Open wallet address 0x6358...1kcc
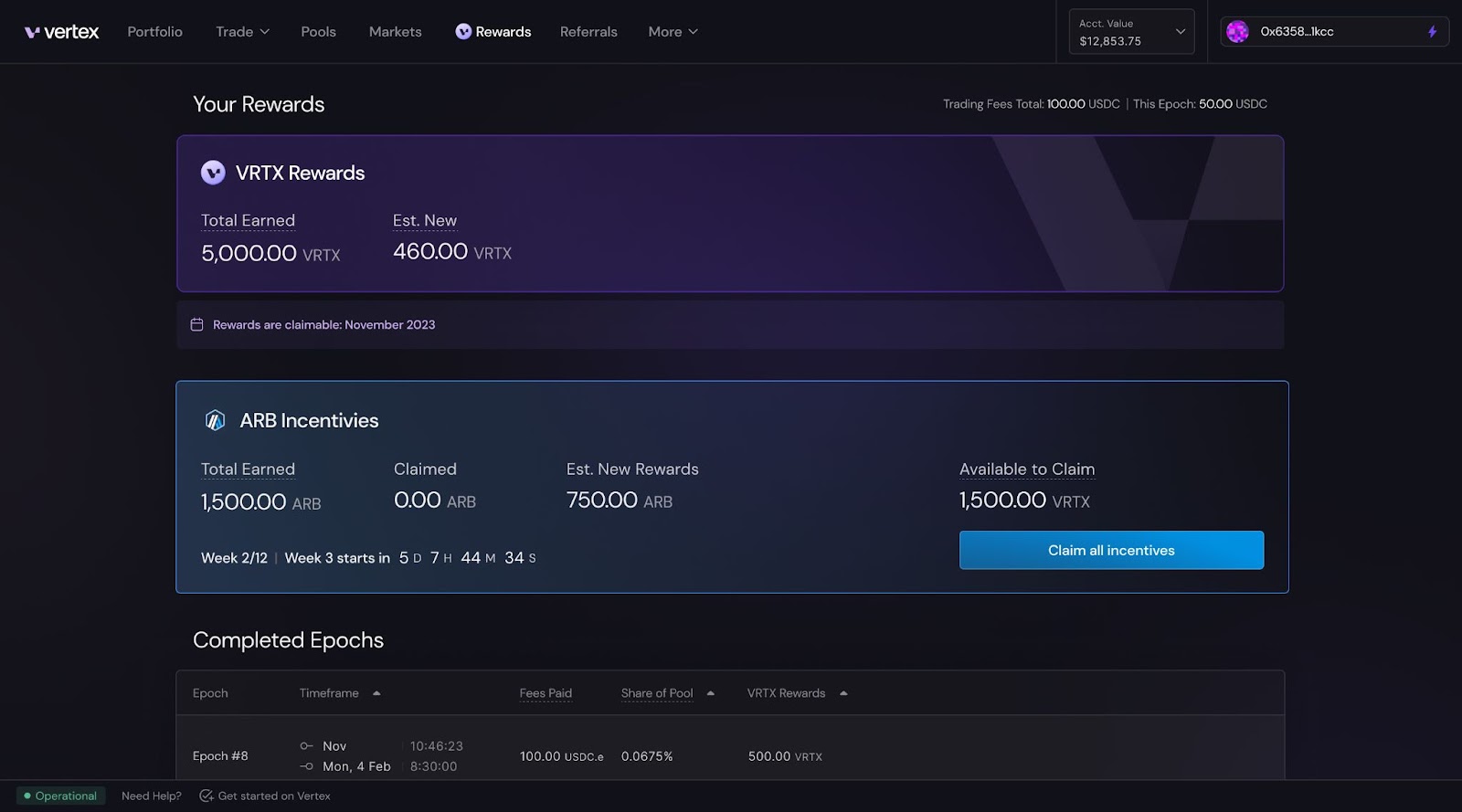The height and width of the screenshot is (812, 1462). 1297,32
